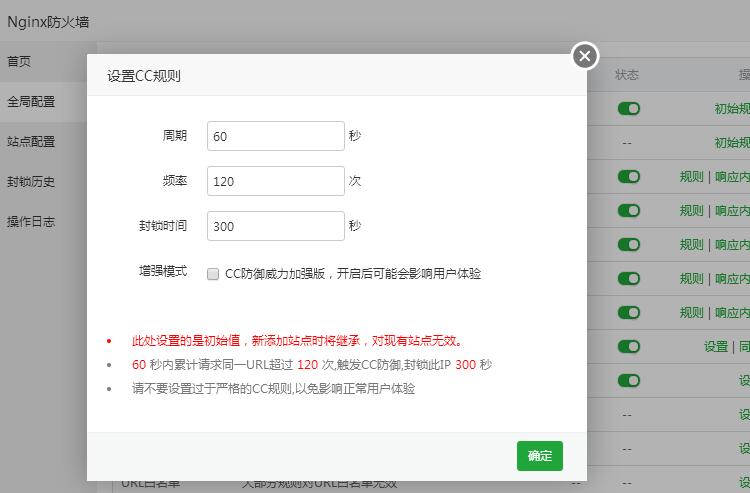
Task: Click the 周期 input field showing 60
Action: point(276,136)
